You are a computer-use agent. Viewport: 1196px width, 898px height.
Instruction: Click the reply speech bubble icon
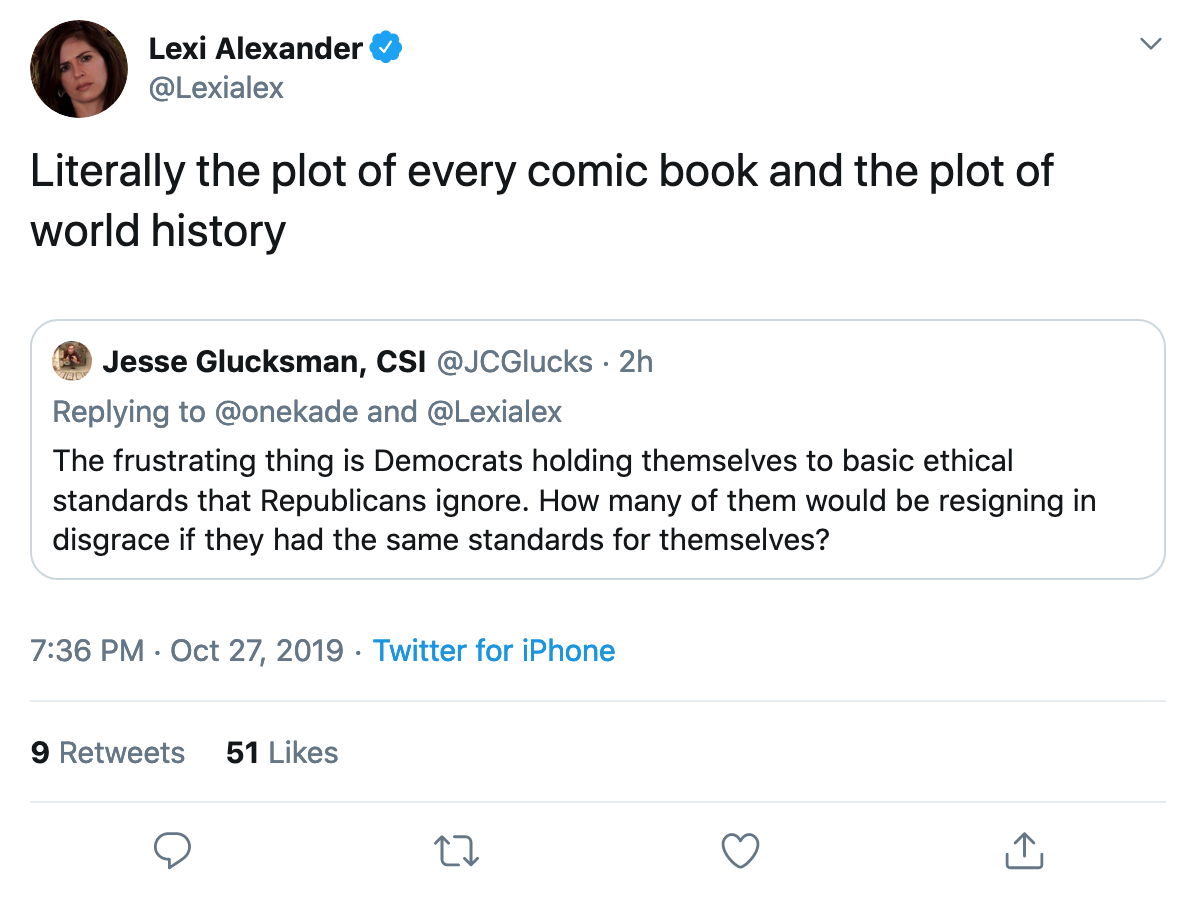pyautogui.click(x=173, y=851)
